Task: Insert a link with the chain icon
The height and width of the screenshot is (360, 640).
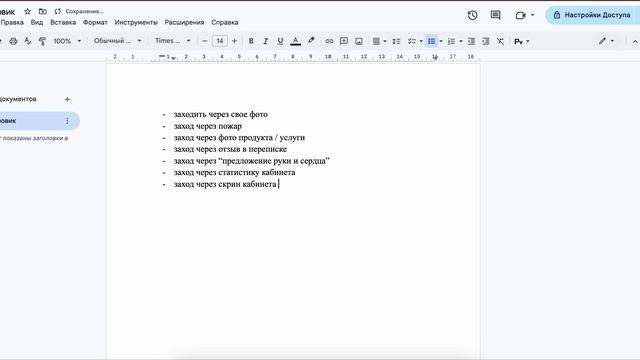Action: pos(329,41)
